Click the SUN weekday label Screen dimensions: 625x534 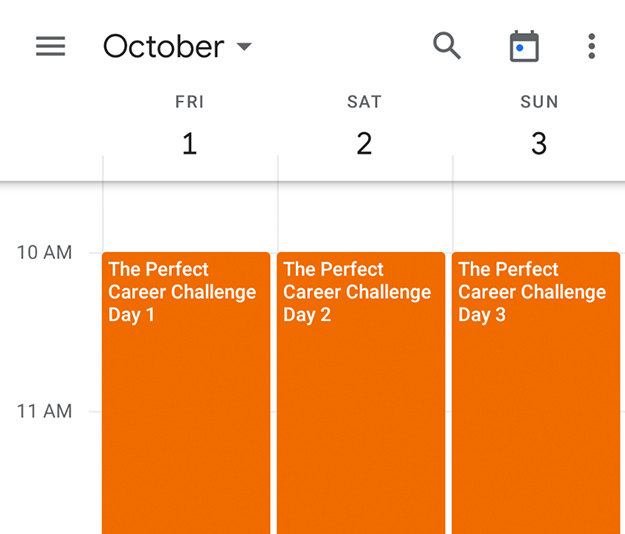[539, 102]
